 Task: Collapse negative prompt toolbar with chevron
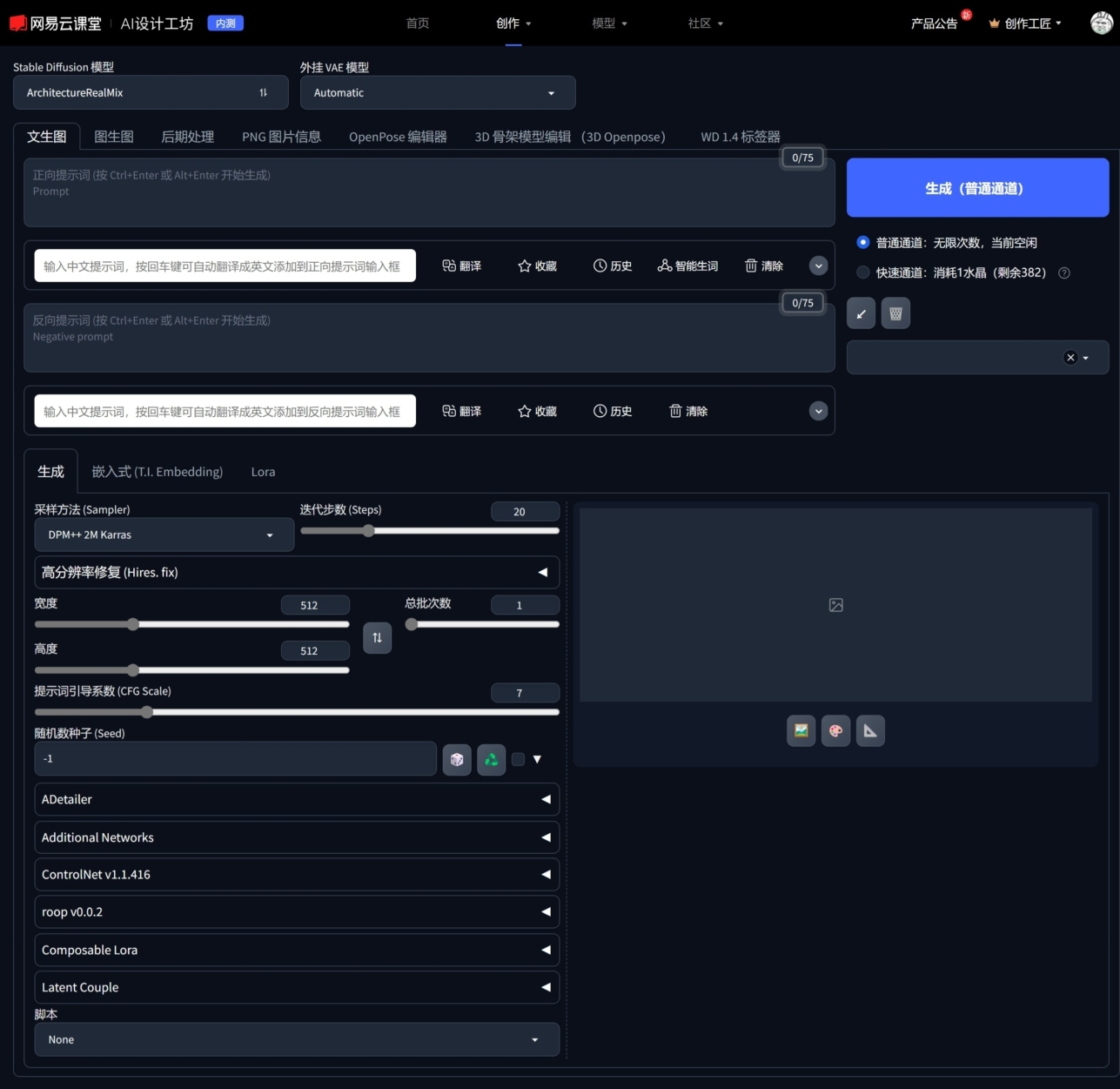(x=818, y=411)
